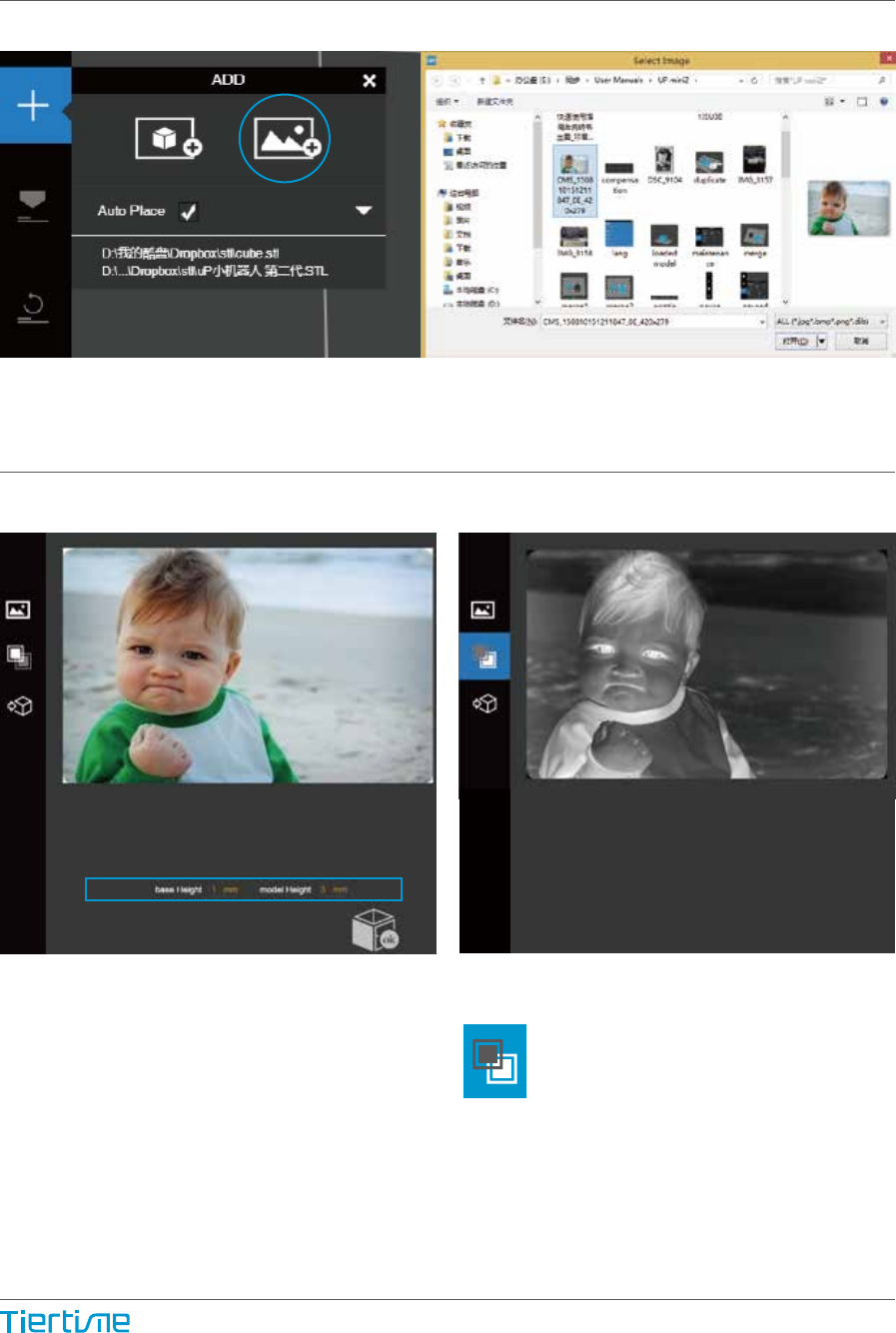This screenshot has height=1333, width=896.
Task: Click the baby preview image in dialog
Action: click(848, 208)
